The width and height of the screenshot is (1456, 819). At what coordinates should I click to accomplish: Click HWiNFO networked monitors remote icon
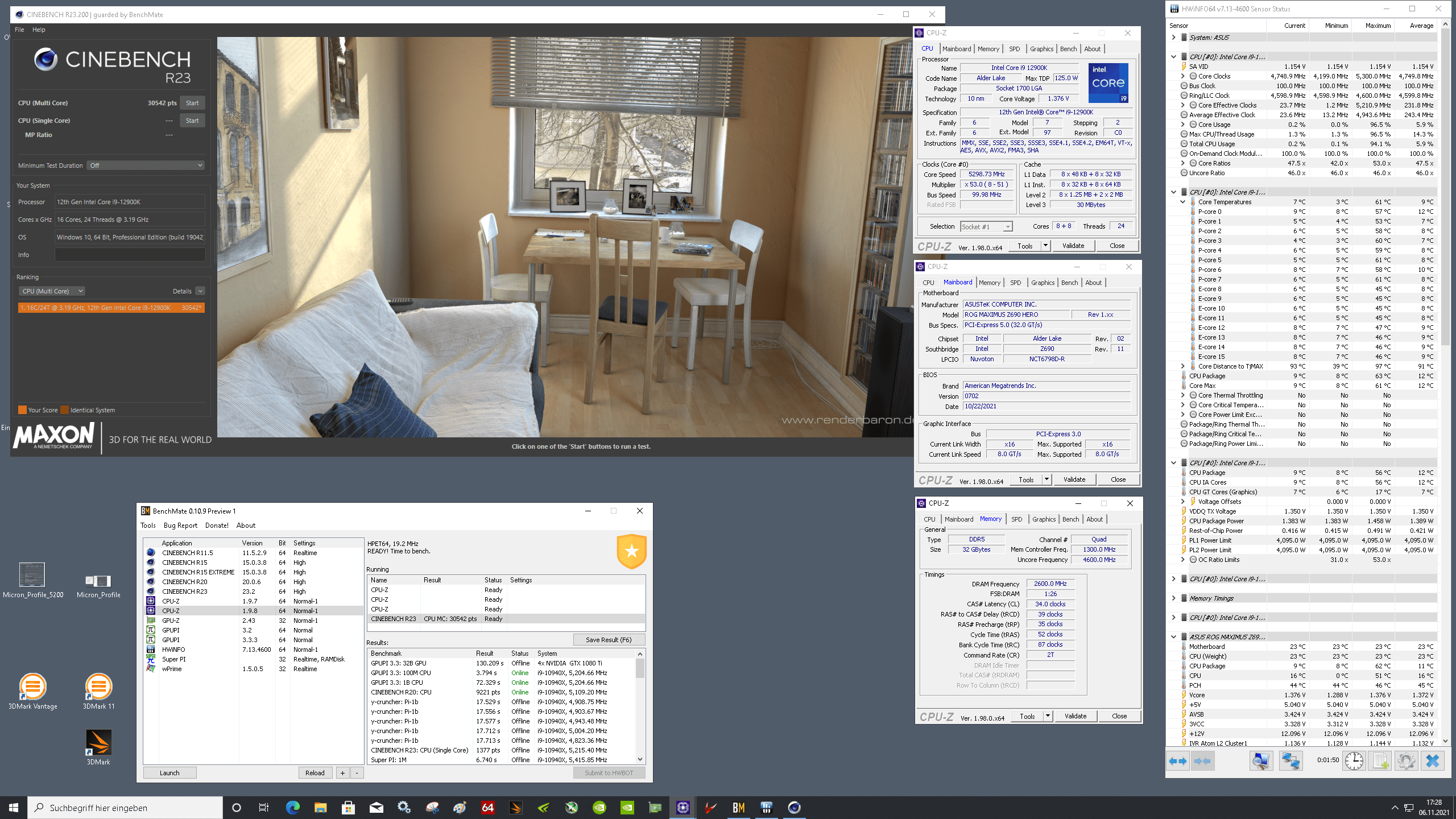1290,761
